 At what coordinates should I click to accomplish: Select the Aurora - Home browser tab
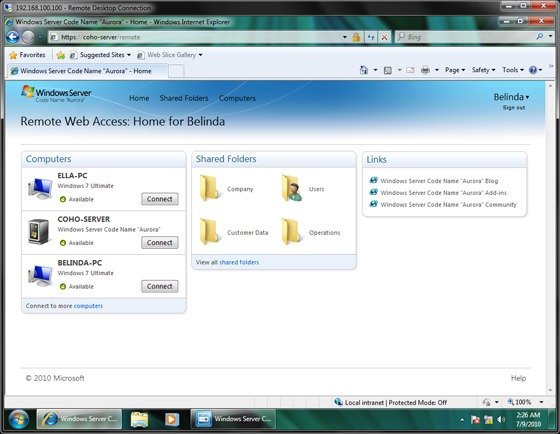(87, 71)
